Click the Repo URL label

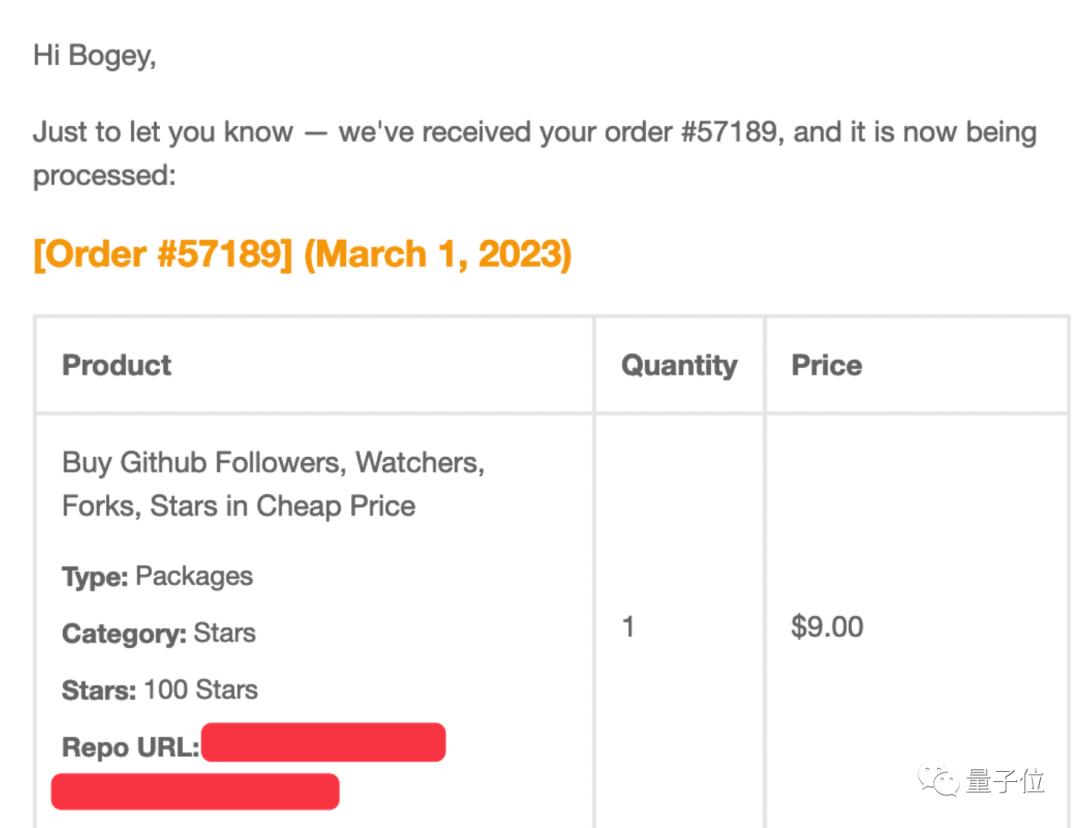[130, 747]
